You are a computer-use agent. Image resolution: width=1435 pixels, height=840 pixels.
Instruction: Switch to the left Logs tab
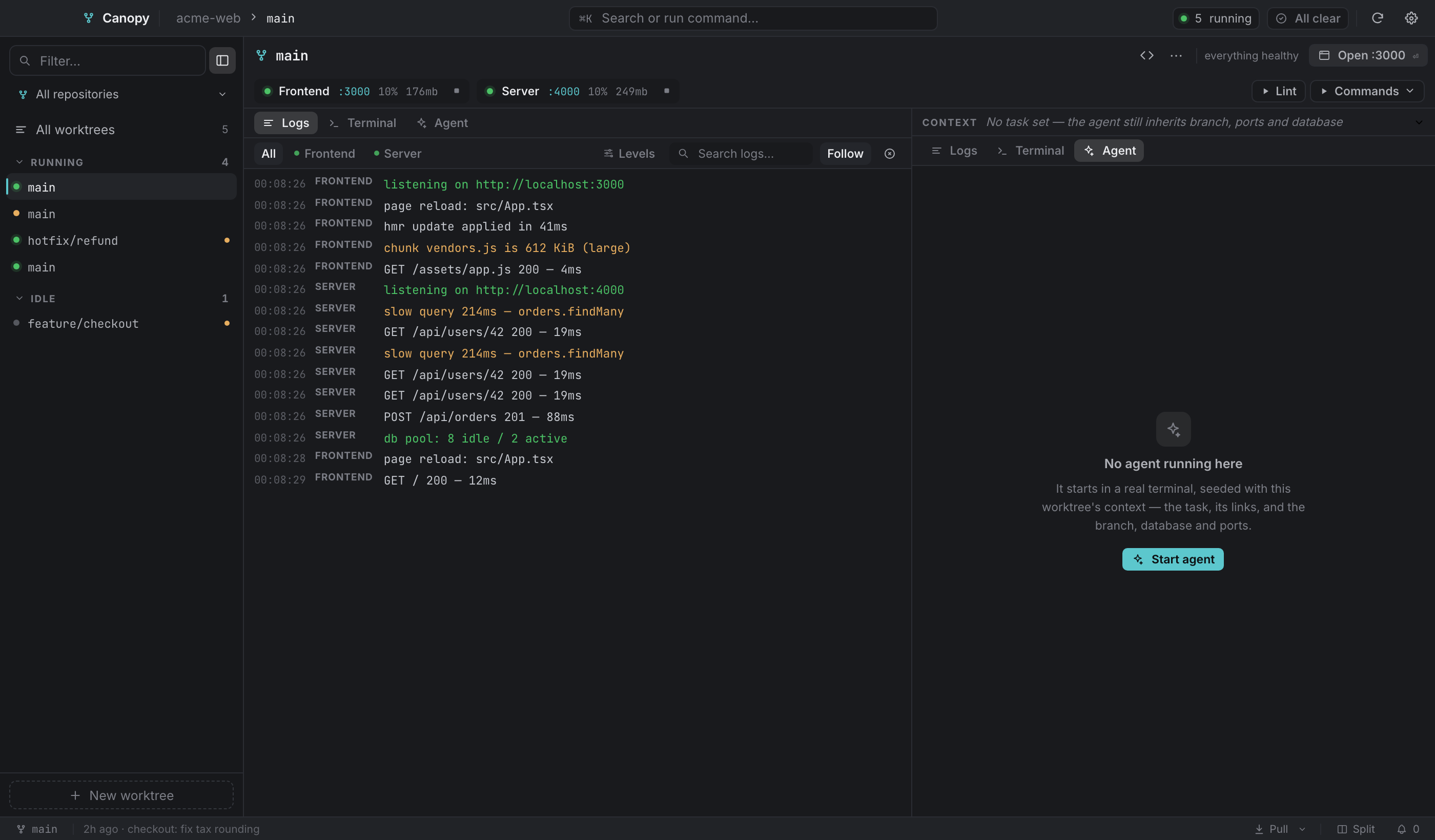(x=286, y=123)
